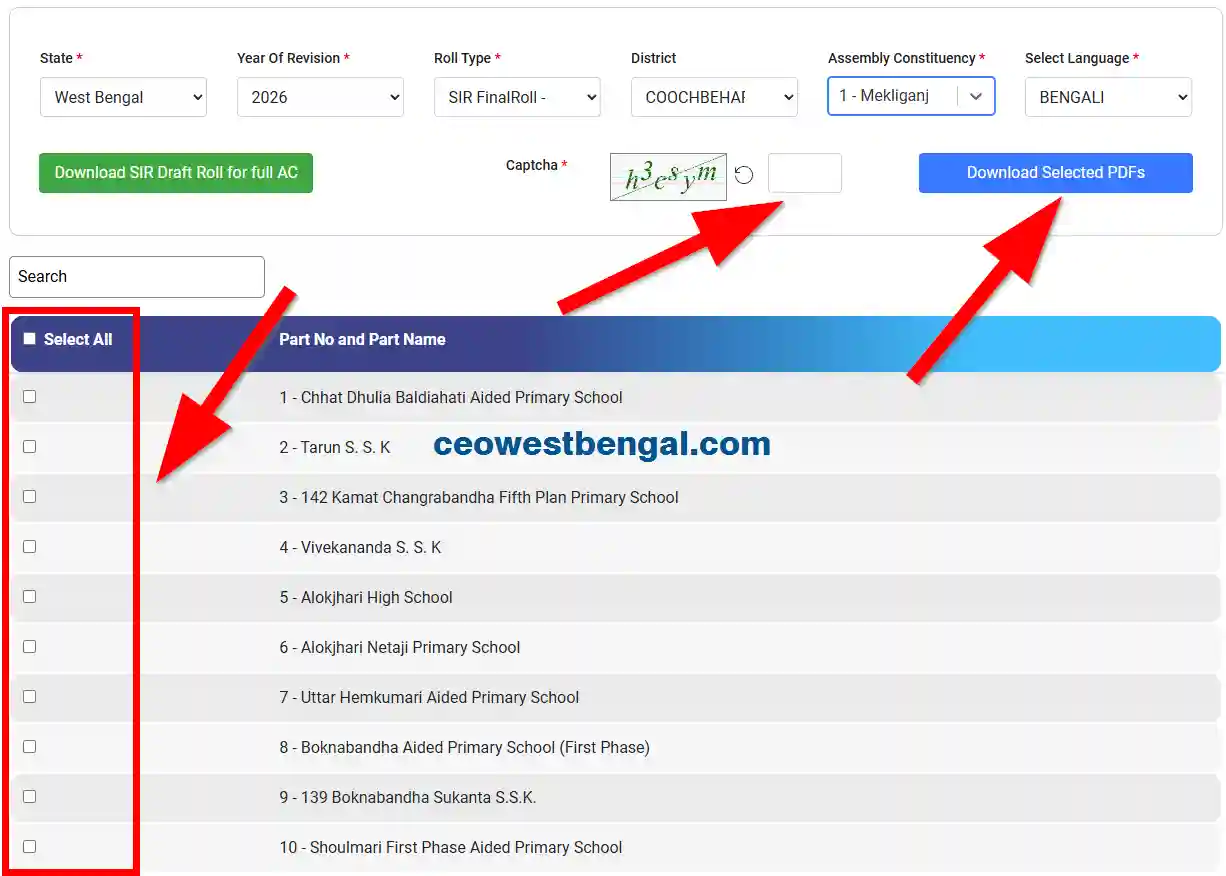Open the State dropdown
1226x876 pixels.
tap(123, 97)
